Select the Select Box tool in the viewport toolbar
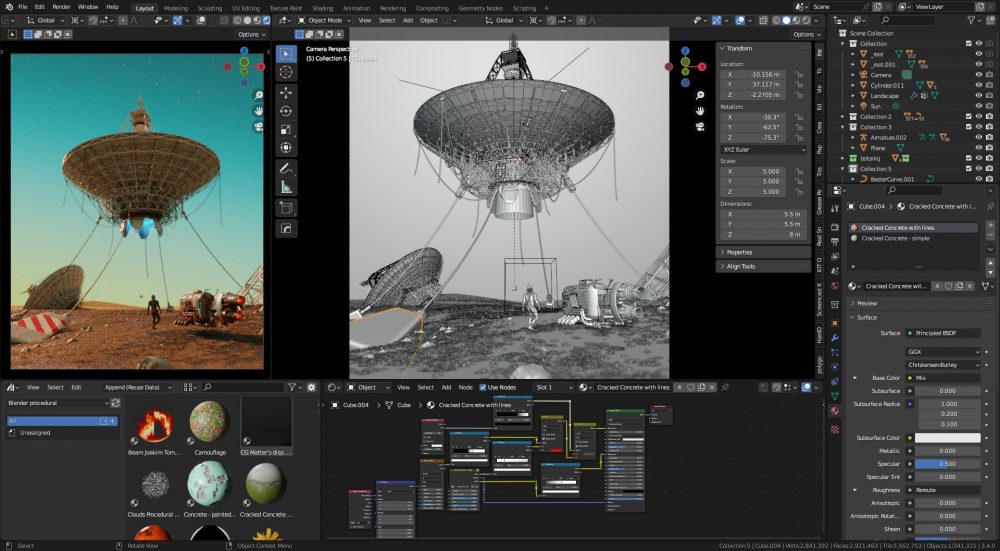1000x551 pixels. [x=286, y=54]
